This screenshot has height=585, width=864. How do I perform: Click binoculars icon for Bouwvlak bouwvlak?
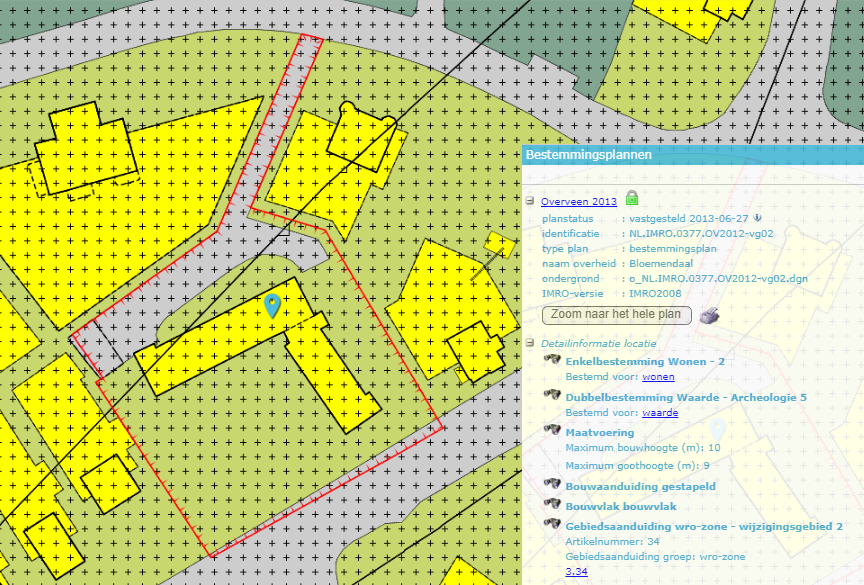tap(552, 504)
